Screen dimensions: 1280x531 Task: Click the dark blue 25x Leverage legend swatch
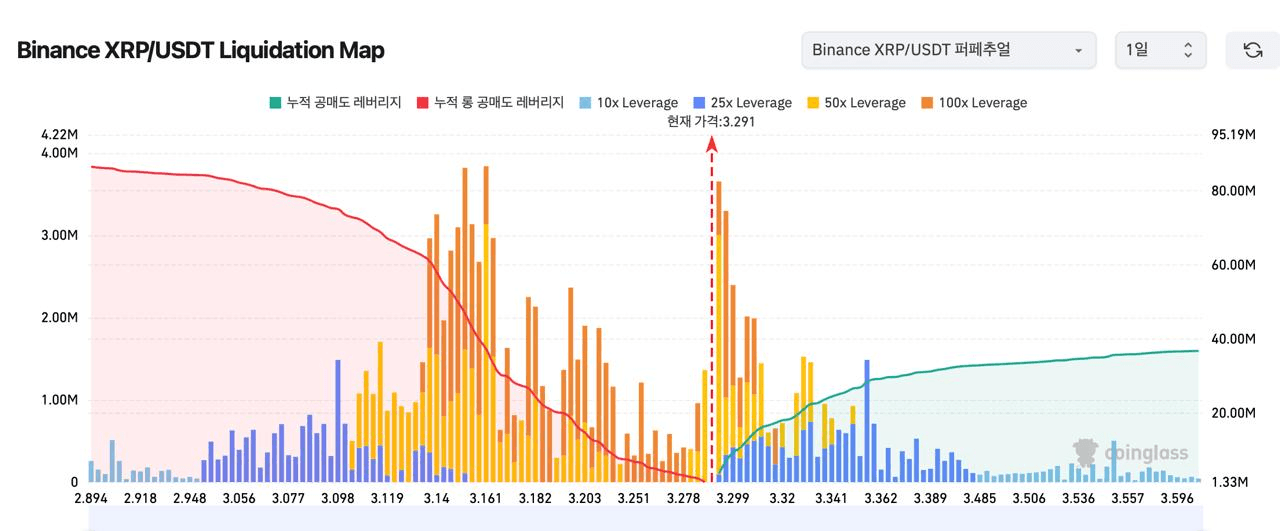pyautogui.click(x=698, y=103)
